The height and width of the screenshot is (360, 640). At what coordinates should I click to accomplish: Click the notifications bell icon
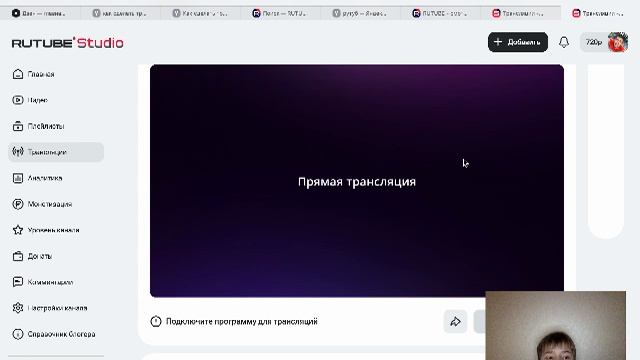[564, 42]
